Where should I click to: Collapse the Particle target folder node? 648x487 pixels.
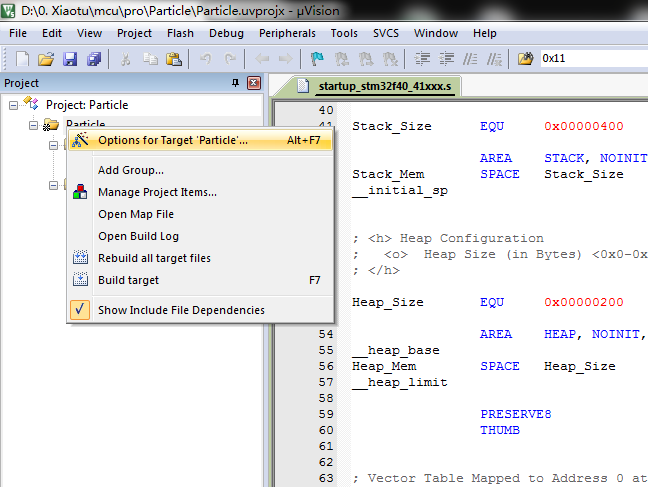pyautogui.click(x=33, y=125)
